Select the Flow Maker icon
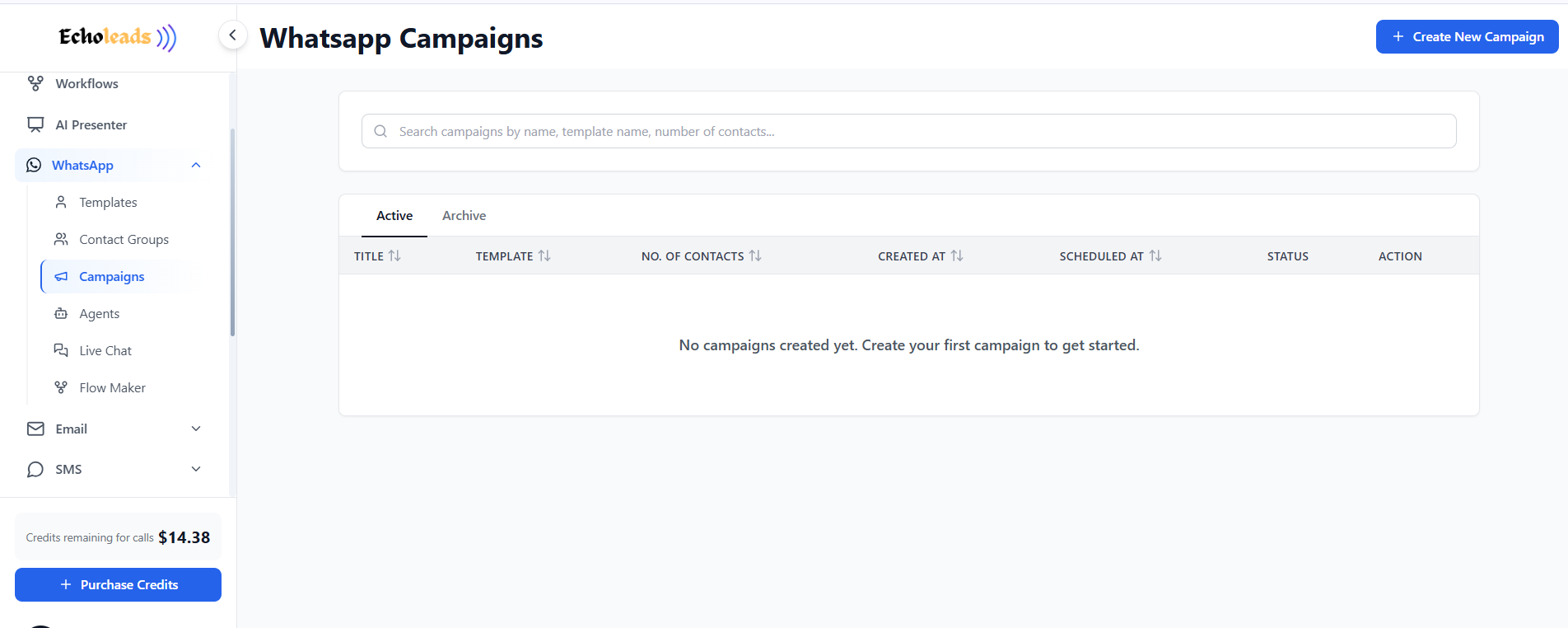This screenshot has height=628, width=1568. pyautogui.click(x=61, y=387)
